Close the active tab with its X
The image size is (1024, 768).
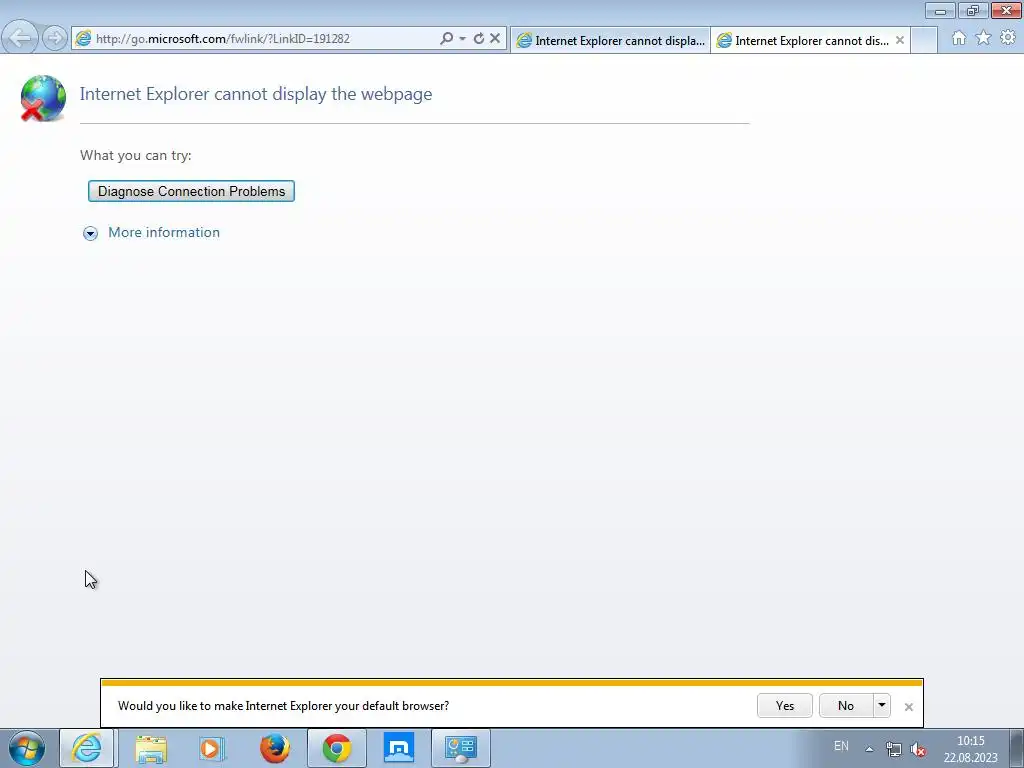tap(900, 40)
